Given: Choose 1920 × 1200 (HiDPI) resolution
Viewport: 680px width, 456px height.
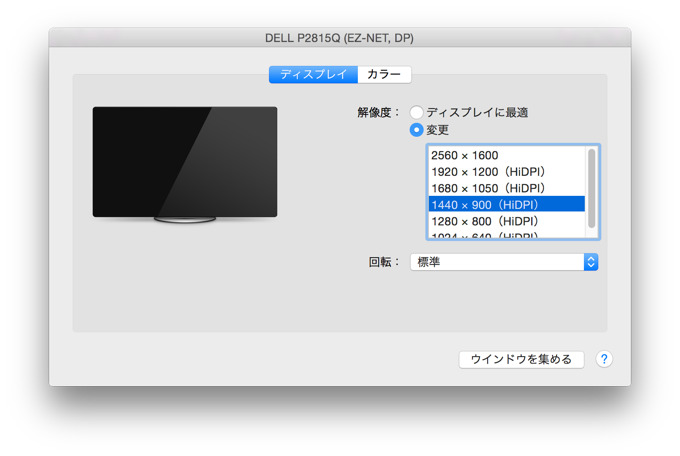Looking at the screenshot, I should [x=507, y=171].
